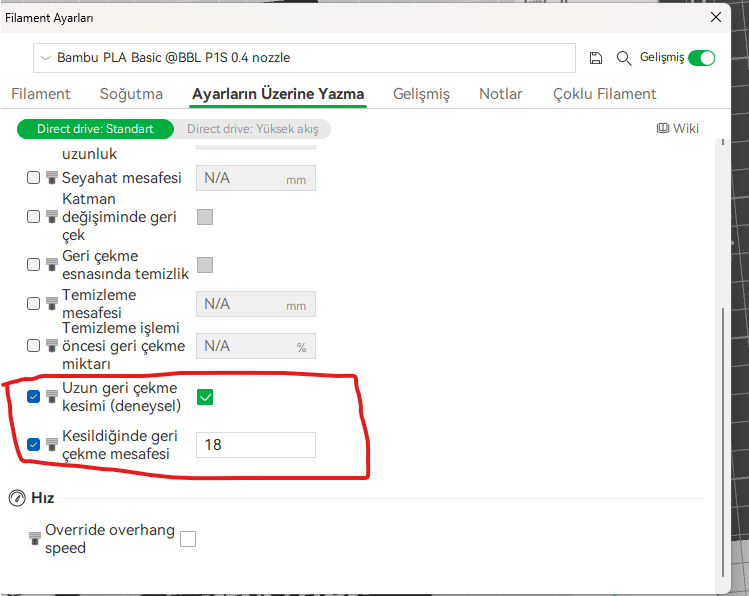Click the save preset floppy disk icon
Viewport: 749px width, 596px height.
coord(596,58)
